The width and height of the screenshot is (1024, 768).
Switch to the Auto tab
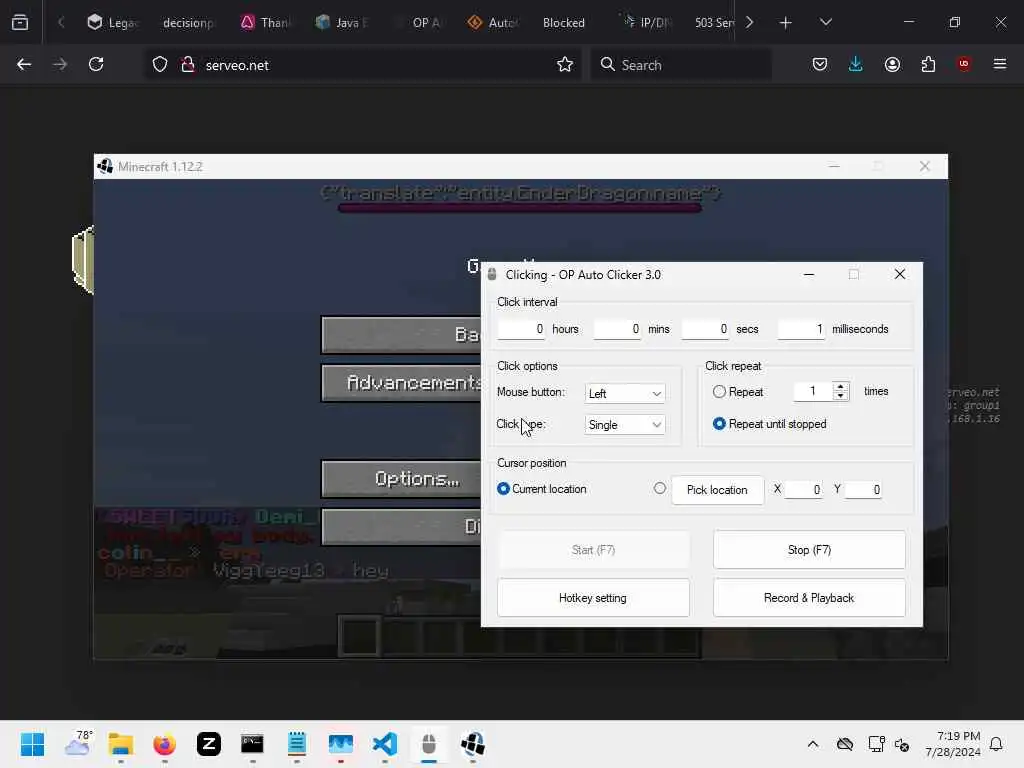click(x=493, y=22)
